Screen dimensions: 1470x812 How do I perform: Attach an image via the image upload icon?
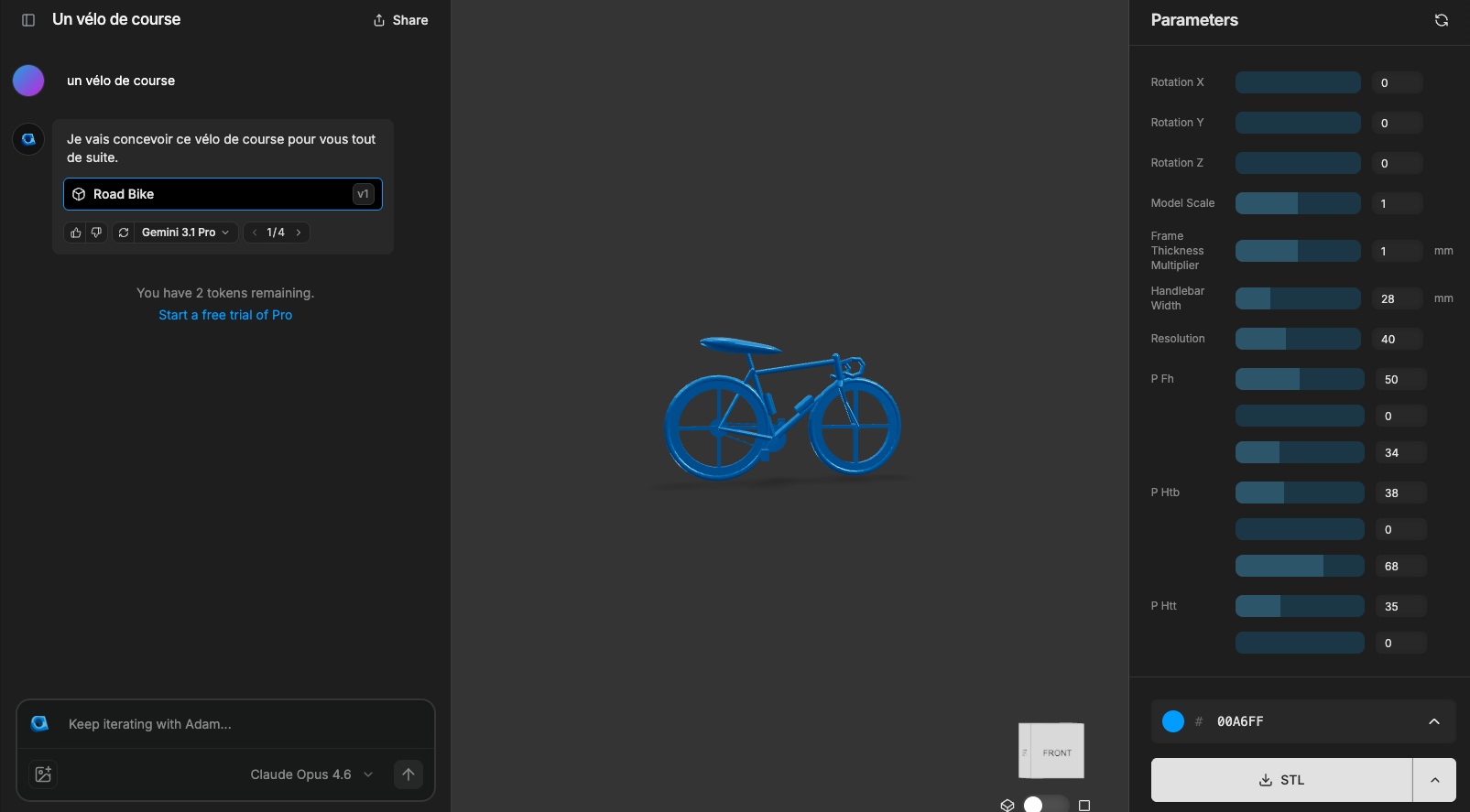[43, 774]
